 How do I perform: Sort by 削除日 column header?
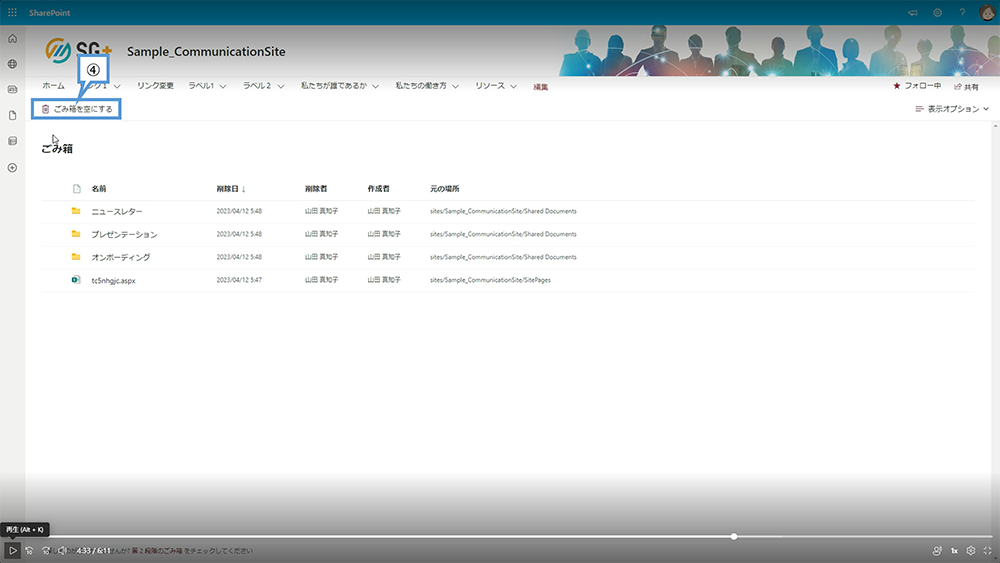(231, 189)
